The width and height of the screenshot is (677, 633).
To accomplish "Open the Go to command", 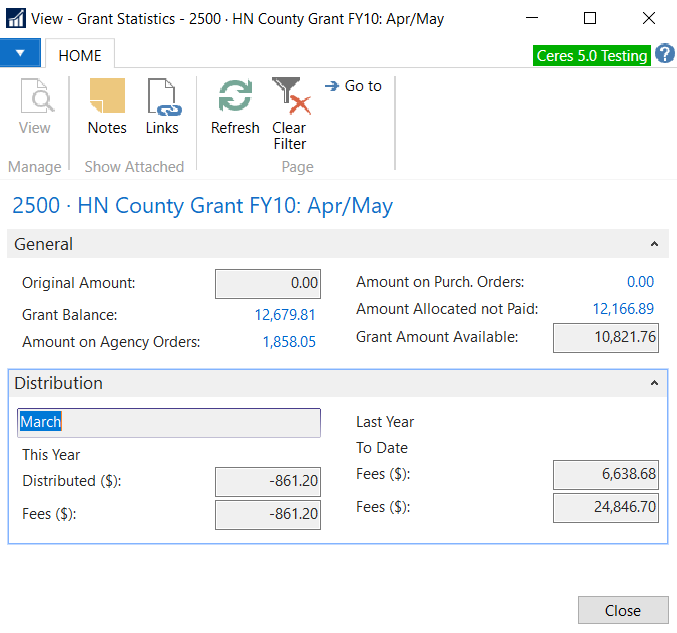I will coord(354,86).
